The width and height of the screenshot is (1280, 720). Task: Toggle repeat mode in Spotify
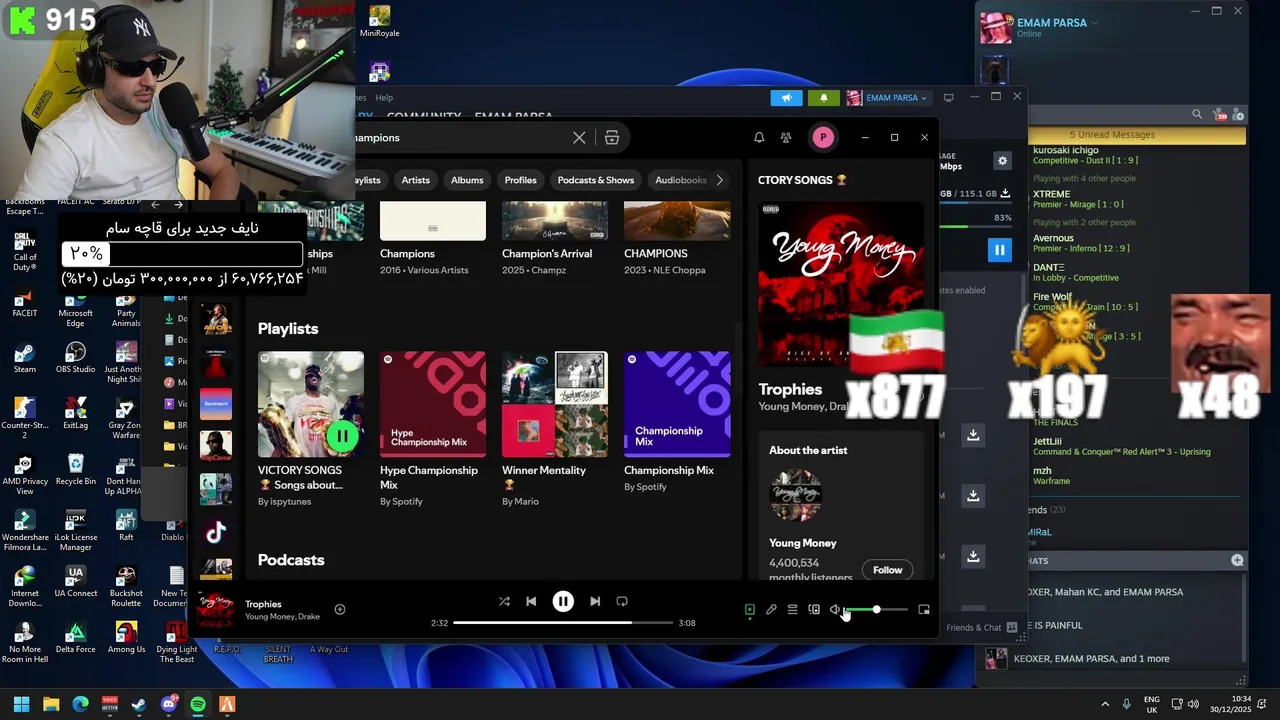point(622,601)
